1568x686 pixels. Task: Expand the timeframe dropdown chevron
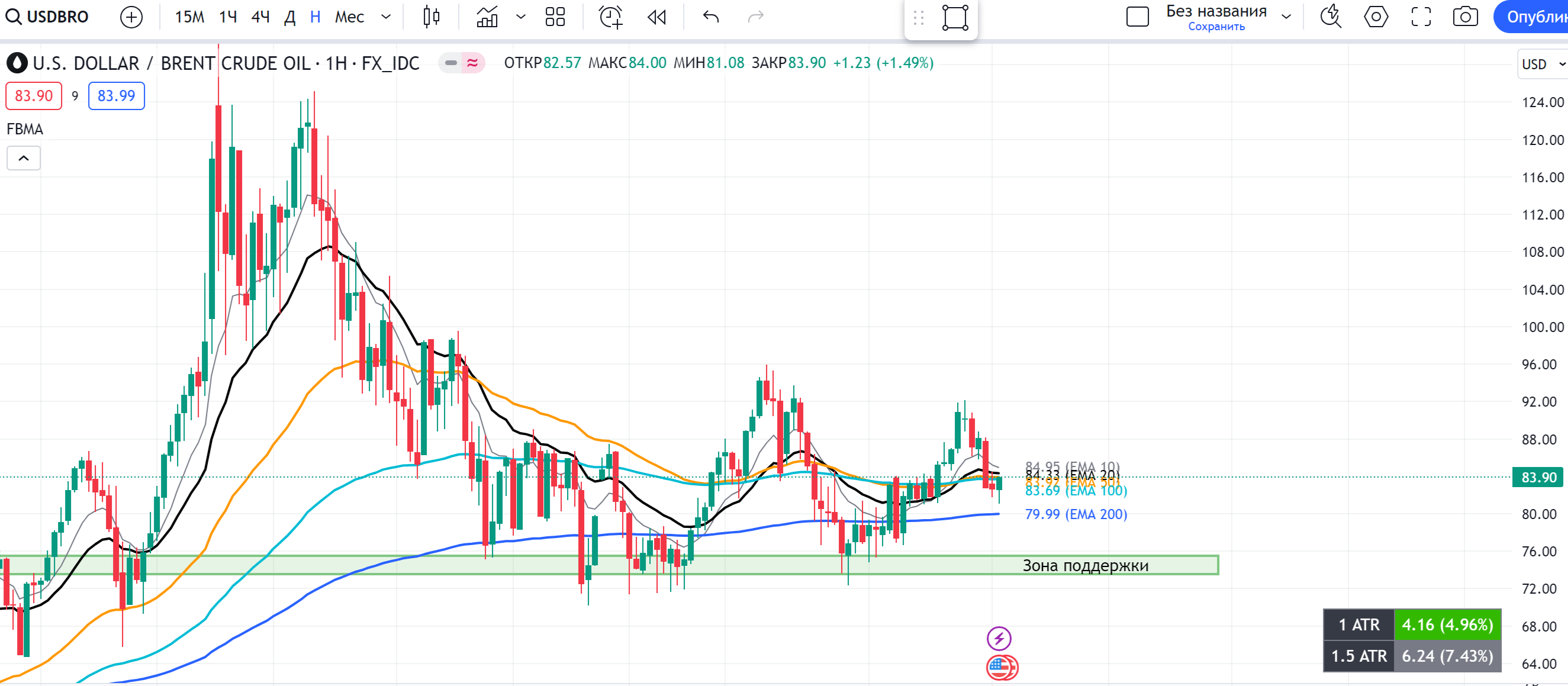385,17
